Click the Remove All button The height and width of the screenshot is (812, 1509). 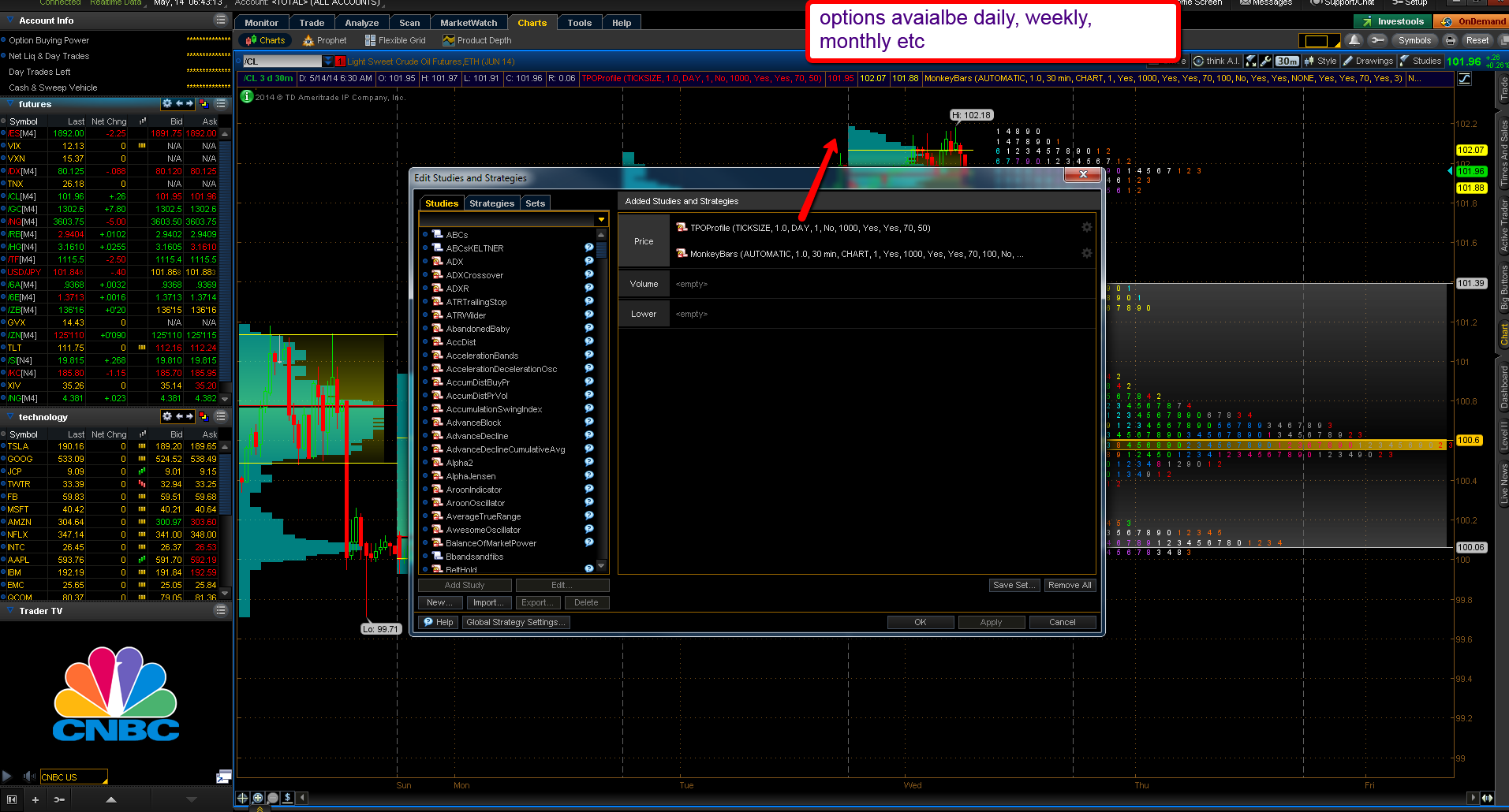[x=1070, y=585]
